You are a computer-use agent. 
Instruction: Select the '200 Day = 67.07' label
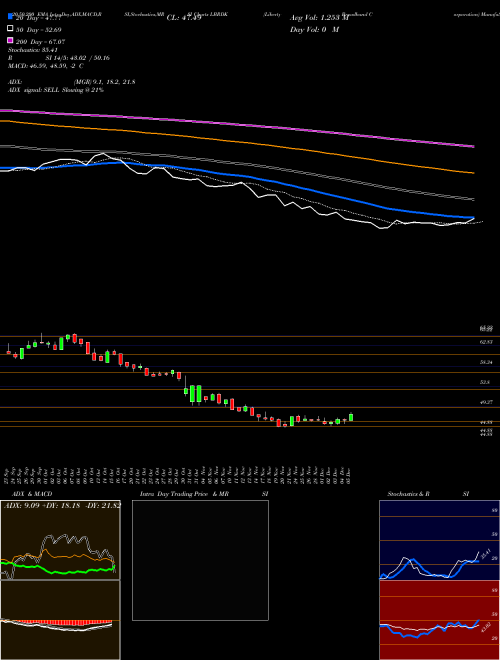pos(40,42)
